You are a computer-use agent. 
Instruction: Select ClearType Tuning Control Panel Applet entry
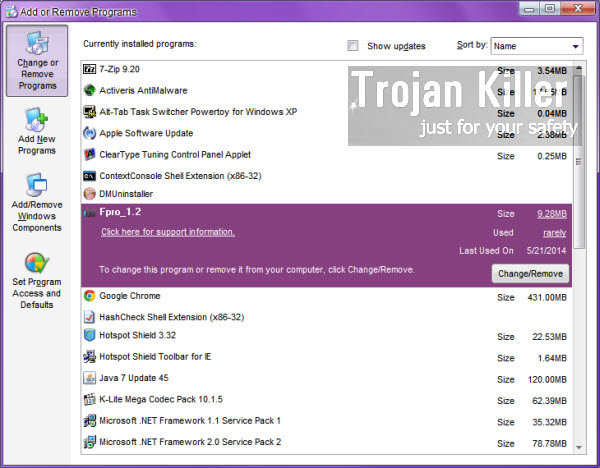[x=175, y=155]
